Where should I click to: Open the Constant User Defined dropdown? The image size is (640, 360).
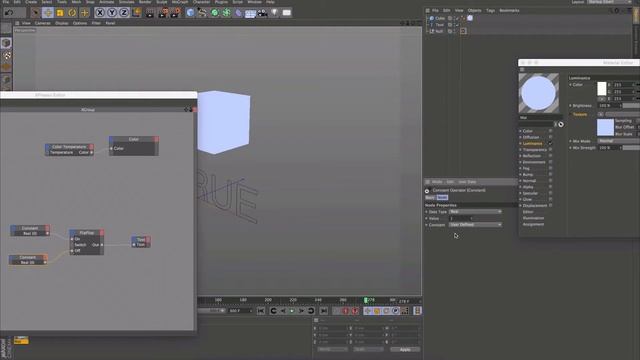pos(475,224)
